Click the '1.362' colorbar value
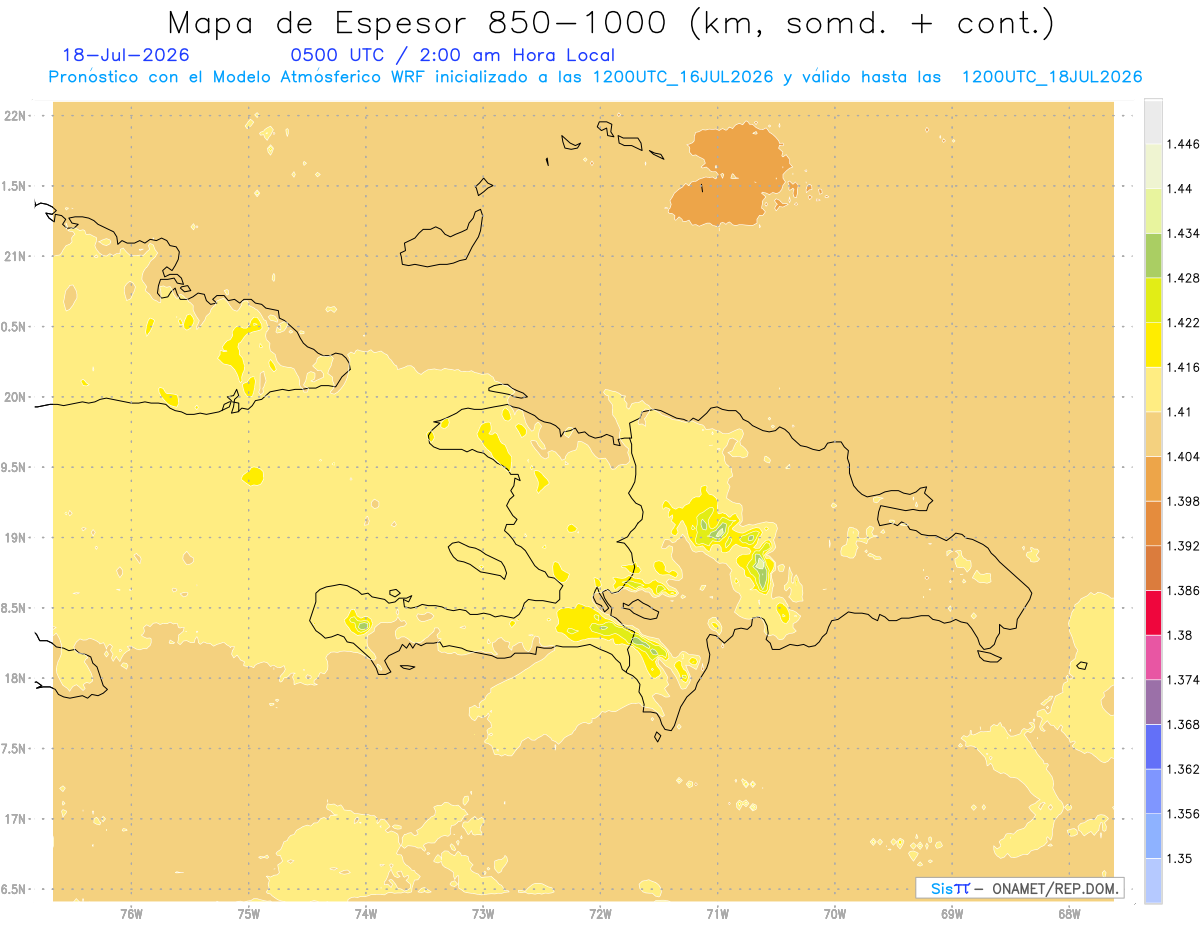 (1185, 769)
